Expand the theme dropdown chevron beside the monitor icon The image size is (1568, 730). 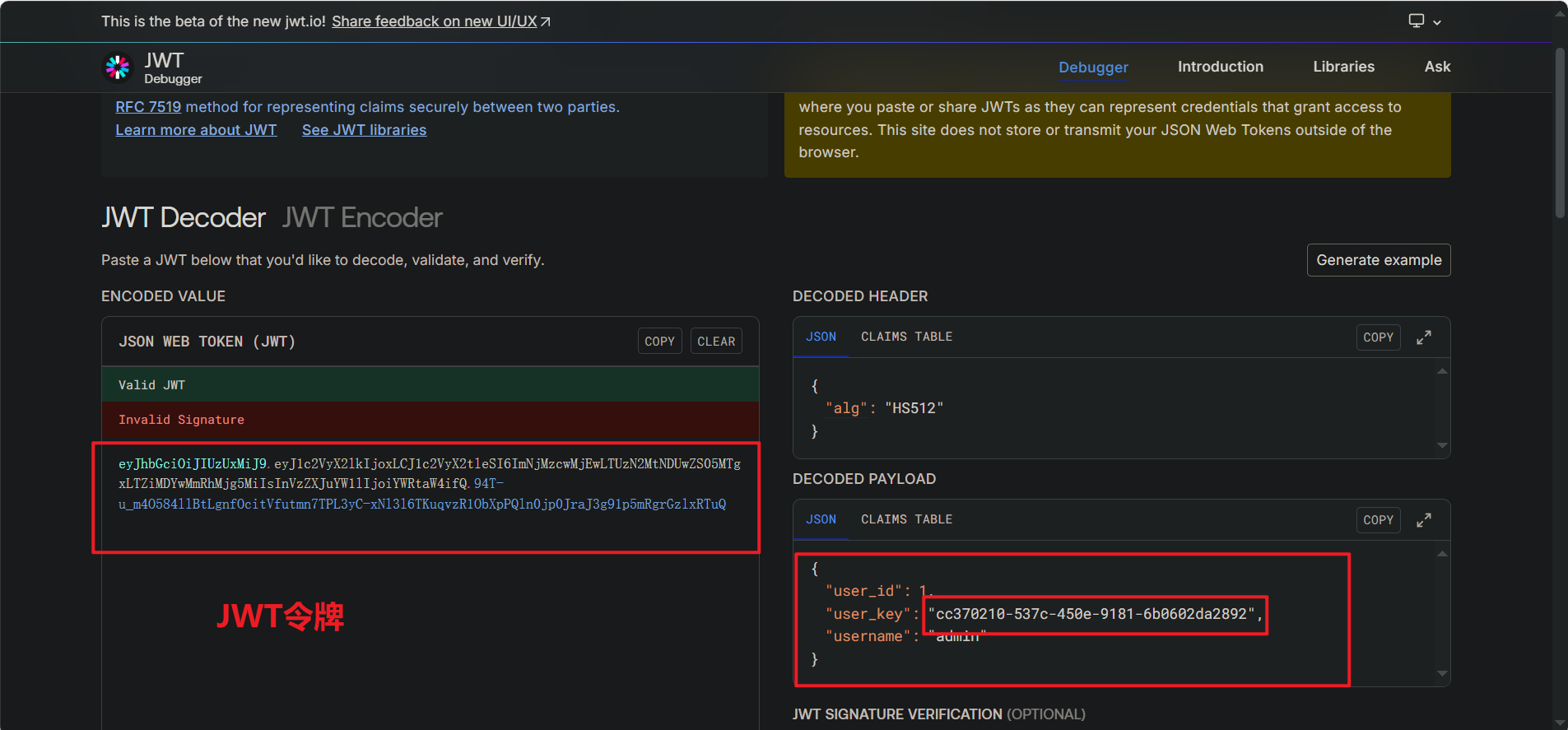tap(1437, 22)
